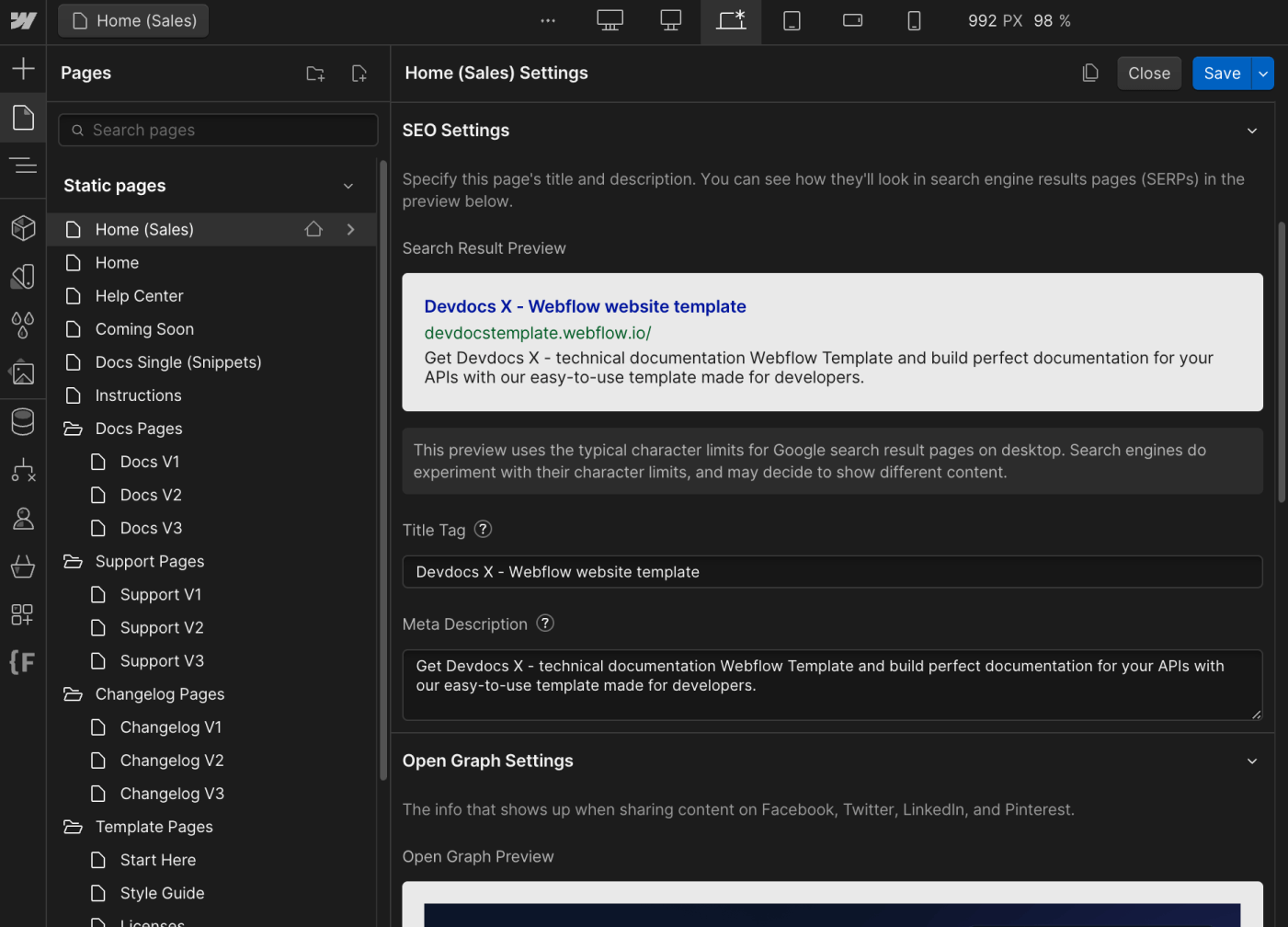The image size is (1288, 927).
Task: Focus the Search pages field
Action: pyautogui.click(x=218, y=130)
